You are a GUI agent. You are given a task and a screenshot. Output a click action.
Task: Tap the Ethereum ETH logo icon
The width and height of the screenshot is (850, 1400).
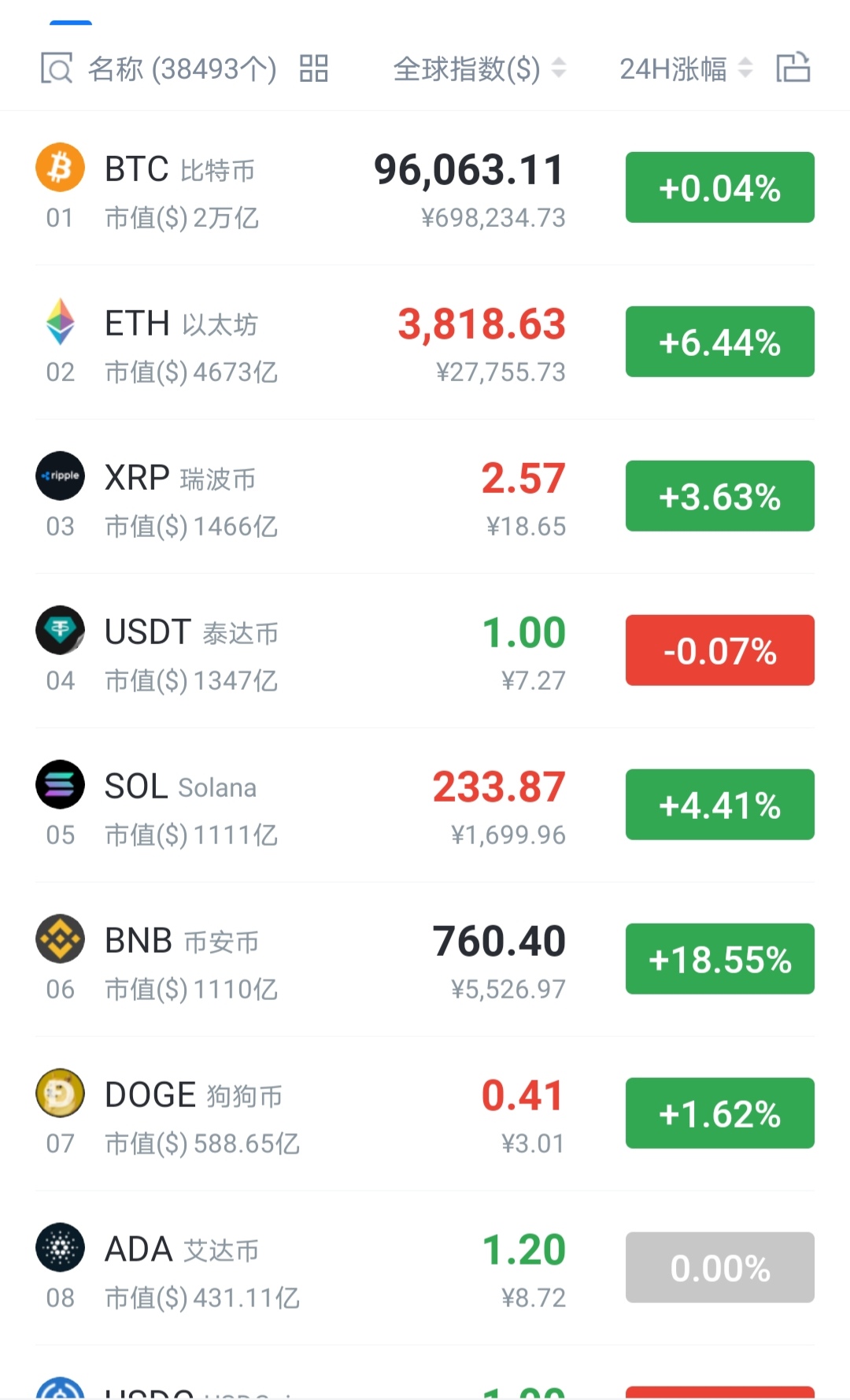click(x=60, y=321)
